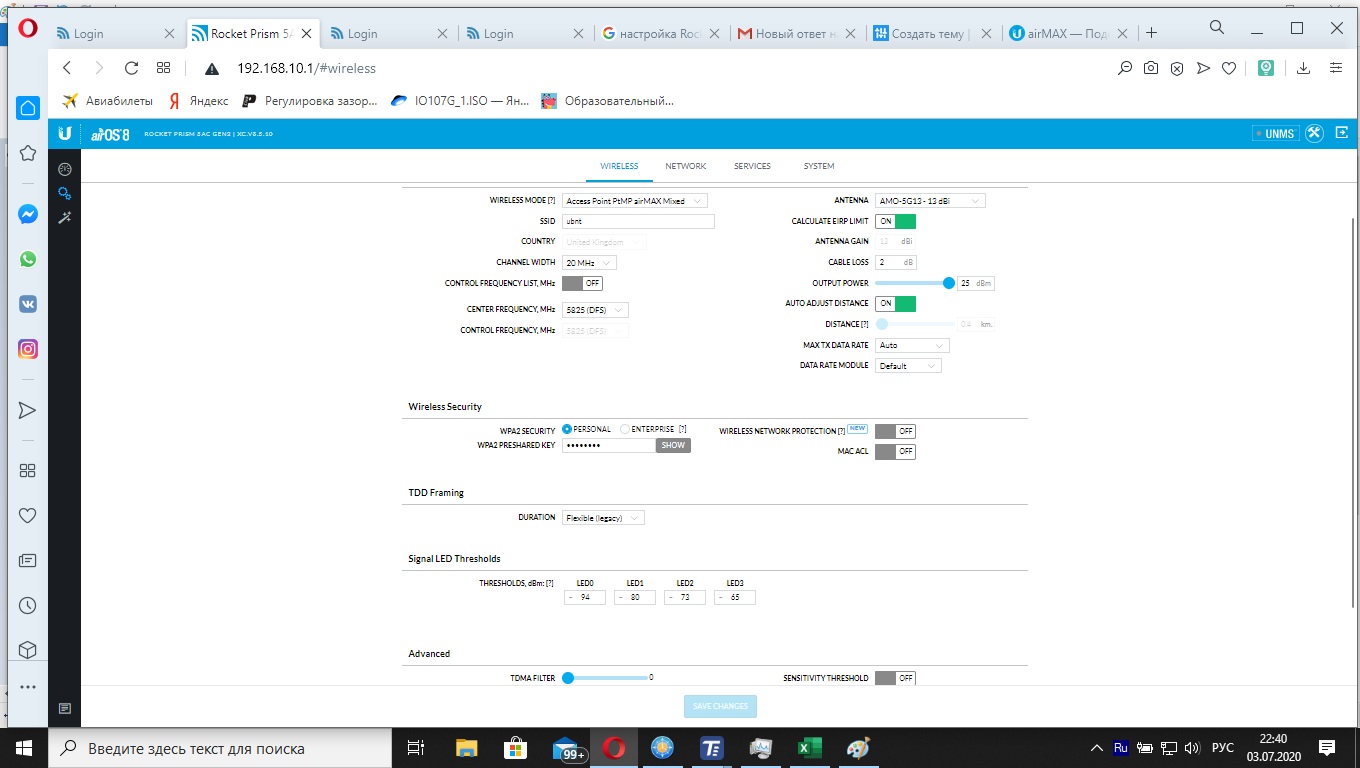
Task: Open the airOS dashboard gauge icon
Action: click(x=65, y=170)
